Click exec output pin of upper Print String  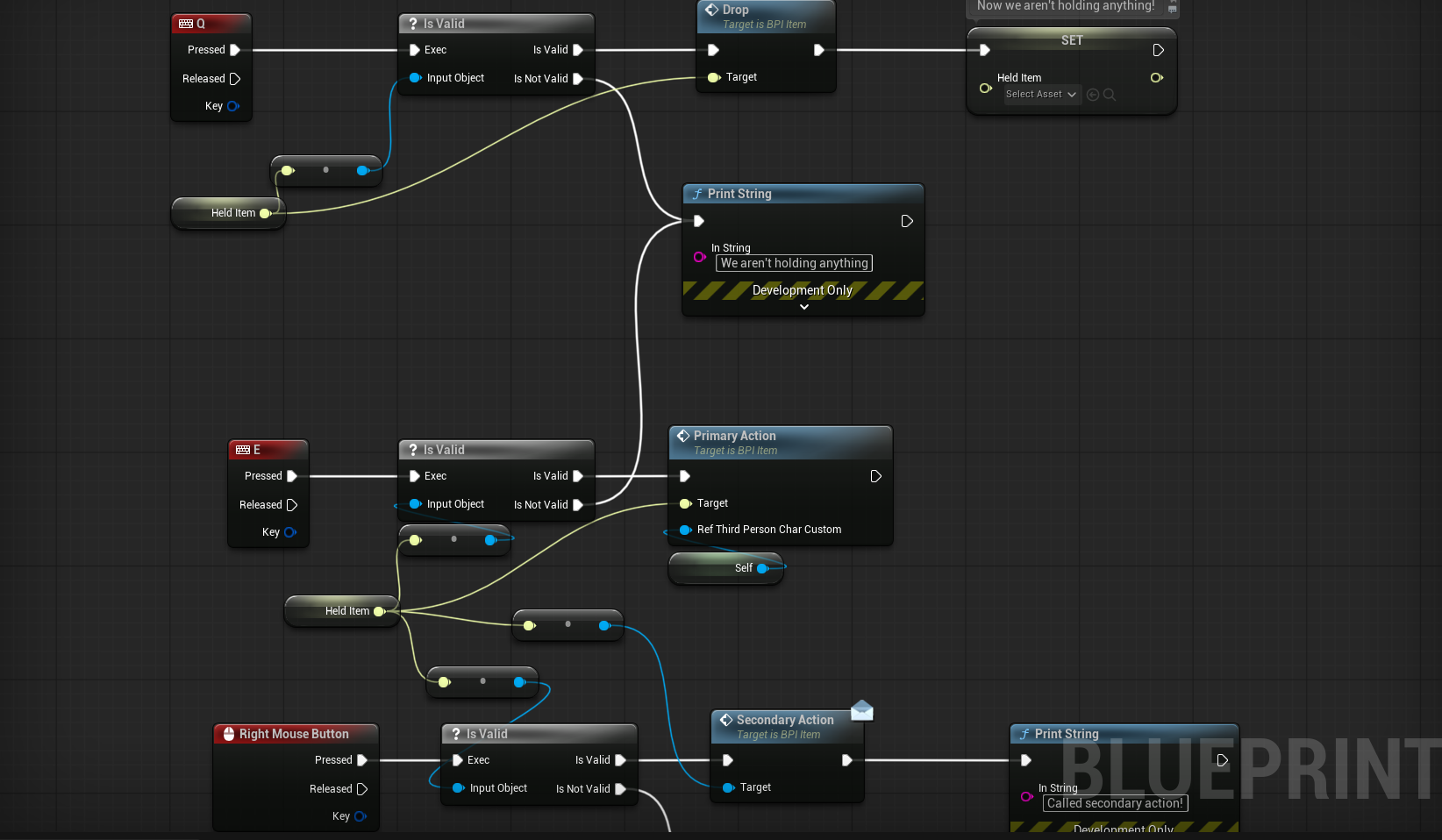907,221
